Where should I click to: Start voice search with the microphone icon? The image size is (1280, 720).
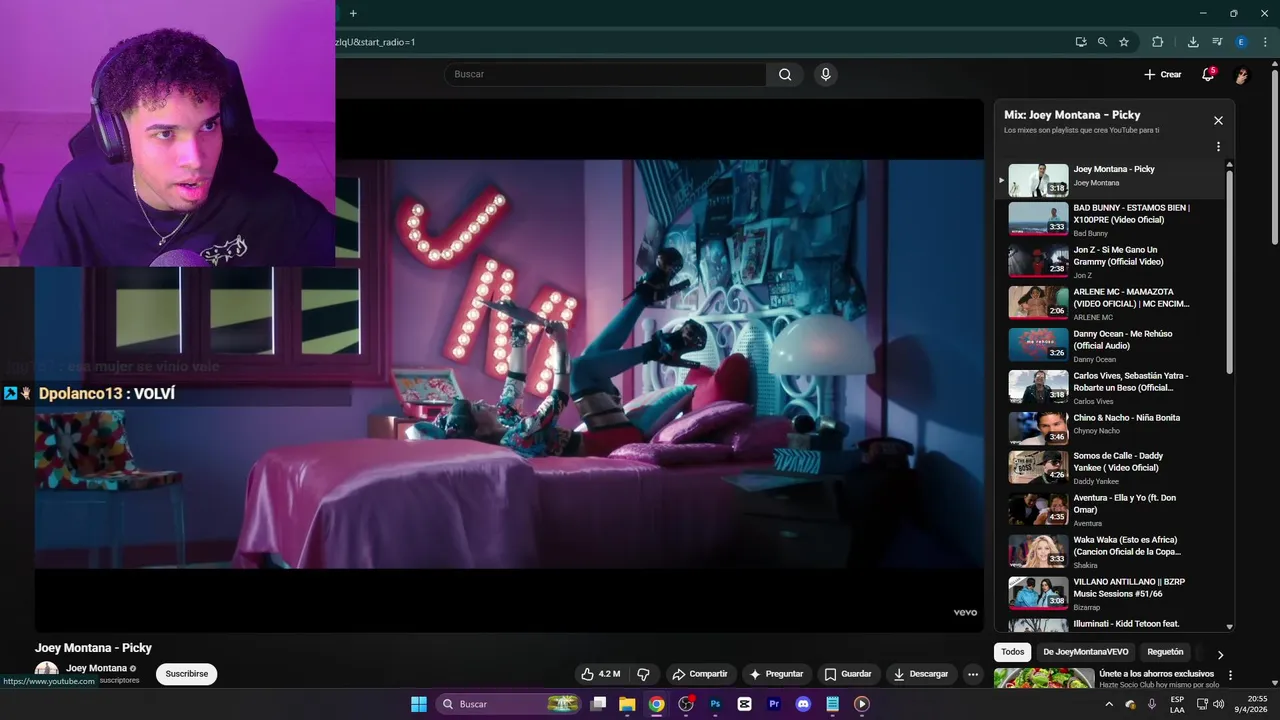click(x=825, y=74)
